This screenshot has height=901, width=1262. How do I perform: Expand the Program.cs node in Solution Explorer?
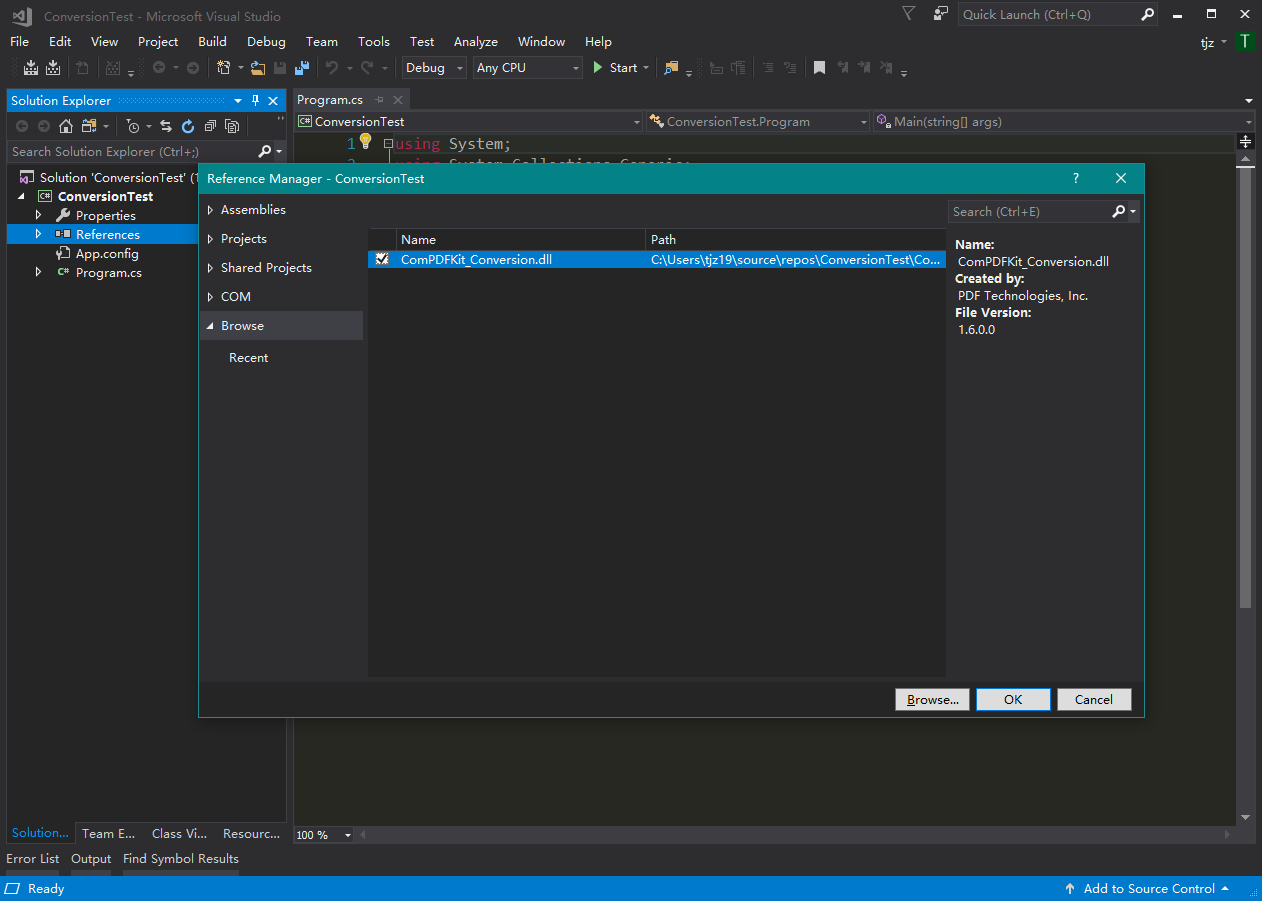coord(39,272)
